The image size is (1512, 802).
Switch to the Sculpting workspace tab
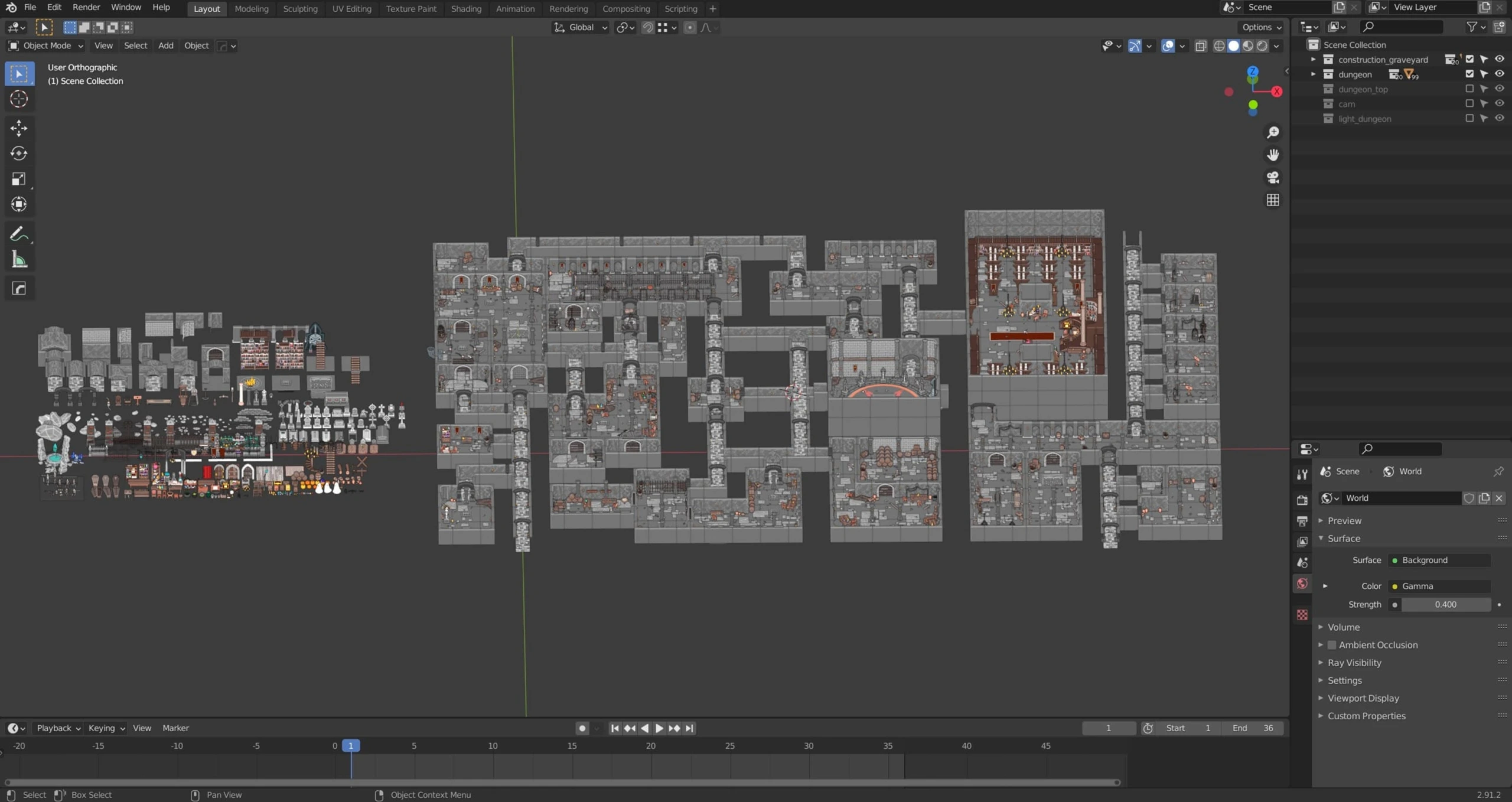[x=300, y=8]
